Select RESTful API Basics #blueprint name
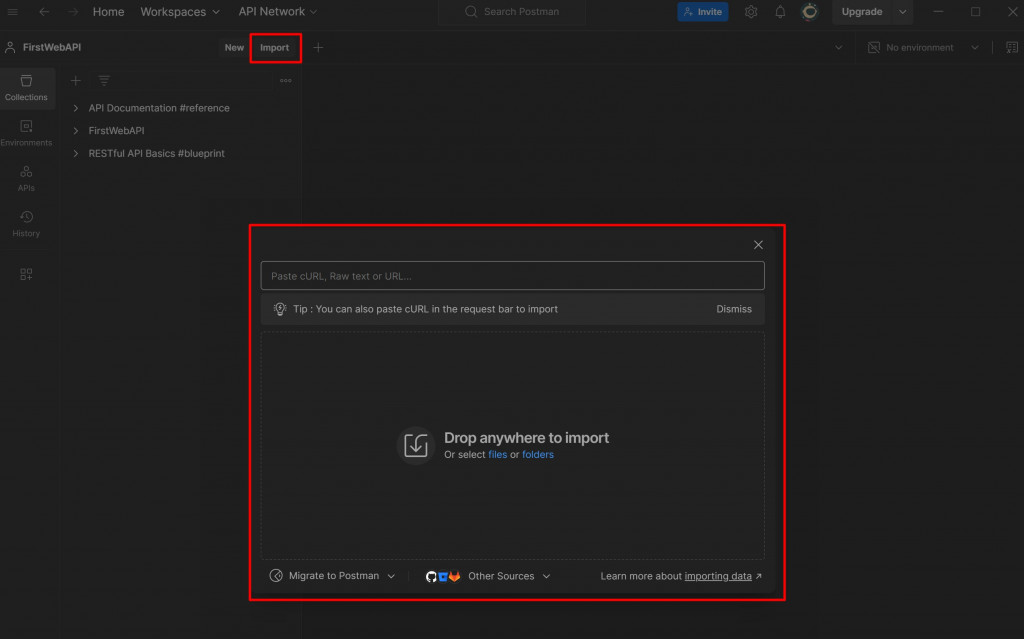The width and height of the screenshot is (1024, 639). coord(156,154)
